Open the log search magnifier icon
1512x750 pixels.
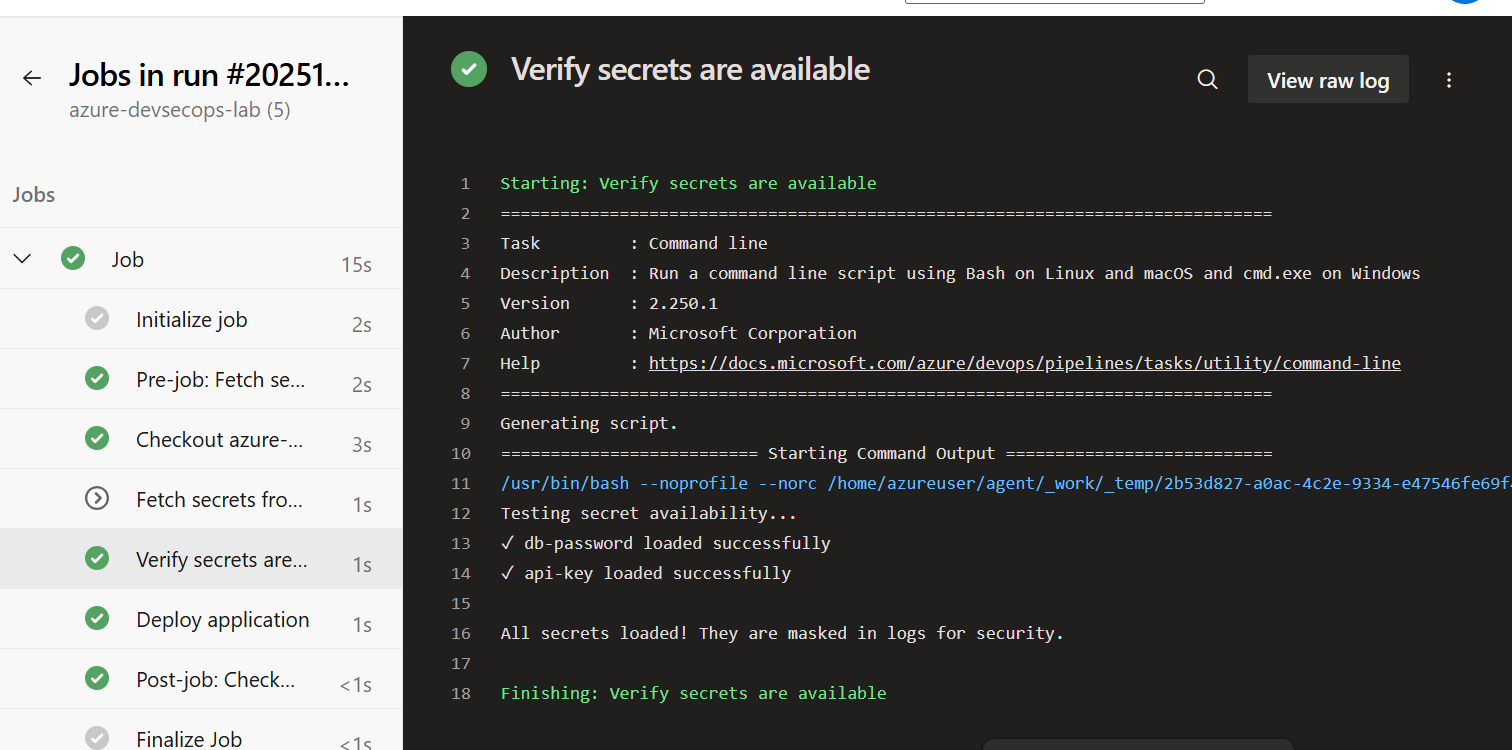point(1207,80)
